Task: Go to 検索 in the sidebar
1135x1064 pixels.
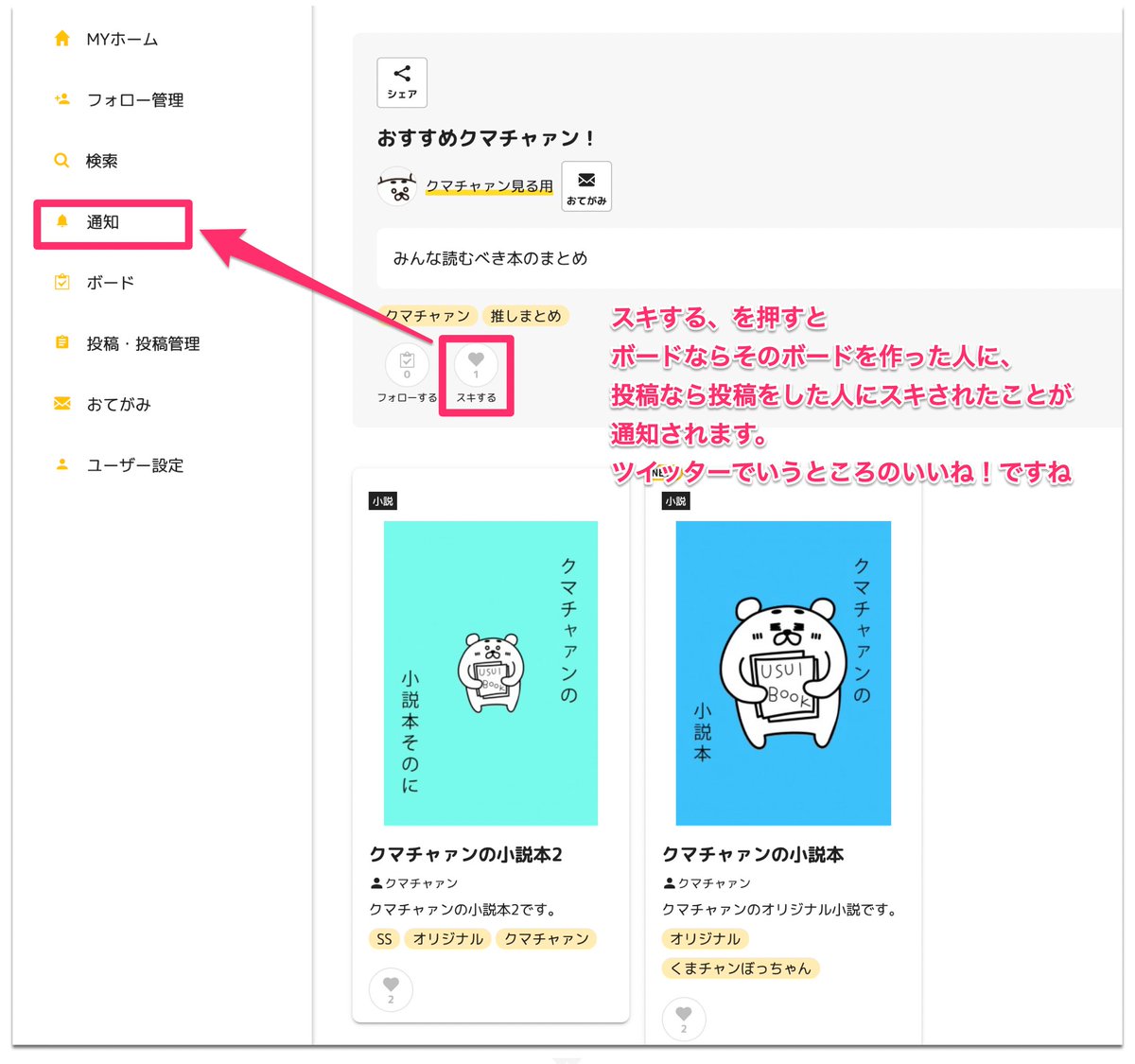Action: 102,161
